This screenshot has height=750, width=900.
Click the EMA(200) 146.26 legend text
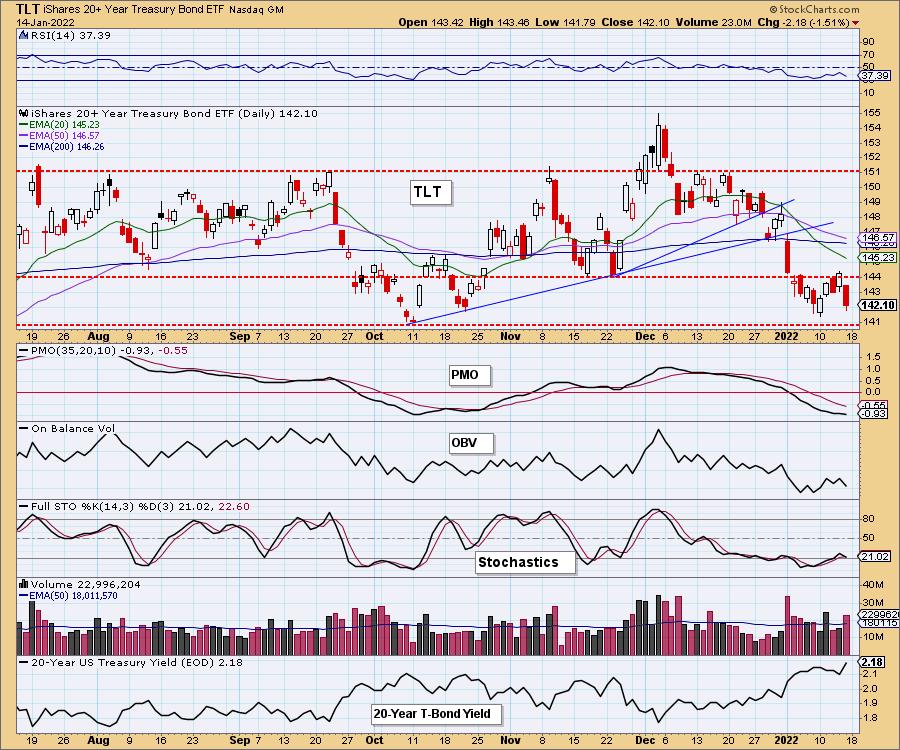click(67, 147)
